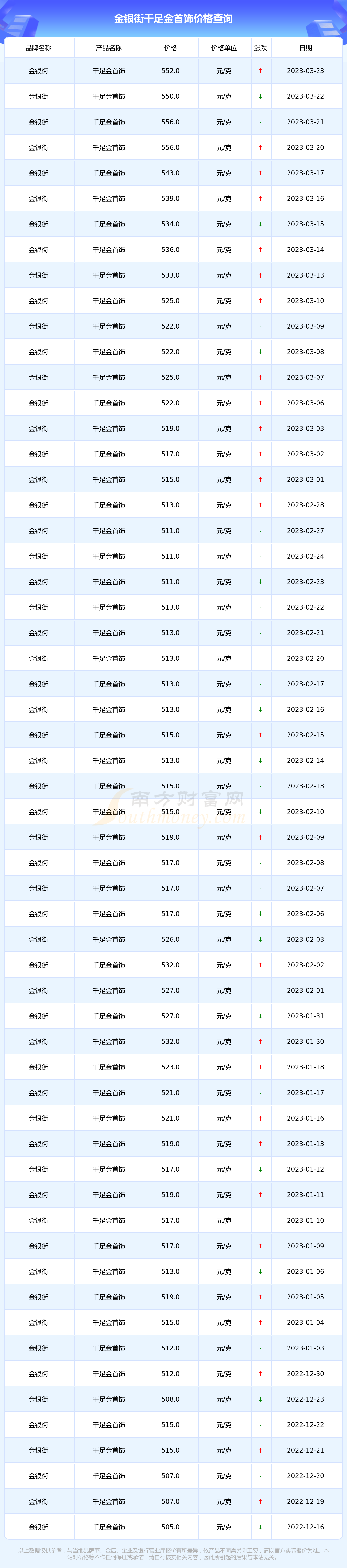Click the 日期 column header
Image resolution: width=347 pixels, height=1568 pixels.
click(x=306, y=48)
